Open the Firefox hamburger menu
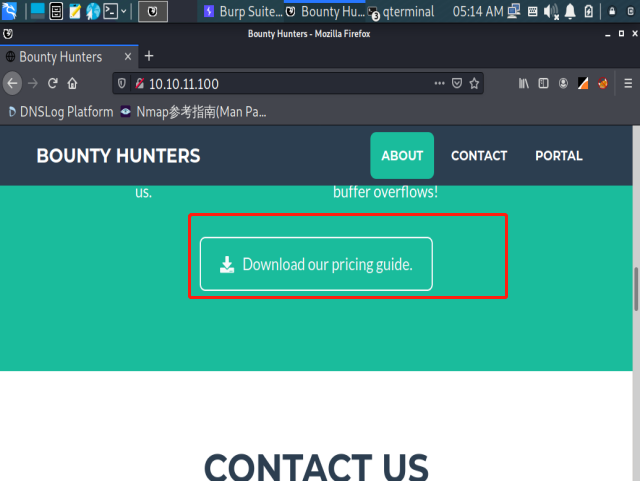The height and width of the screenshot is (481, 640). coord(628,84)
